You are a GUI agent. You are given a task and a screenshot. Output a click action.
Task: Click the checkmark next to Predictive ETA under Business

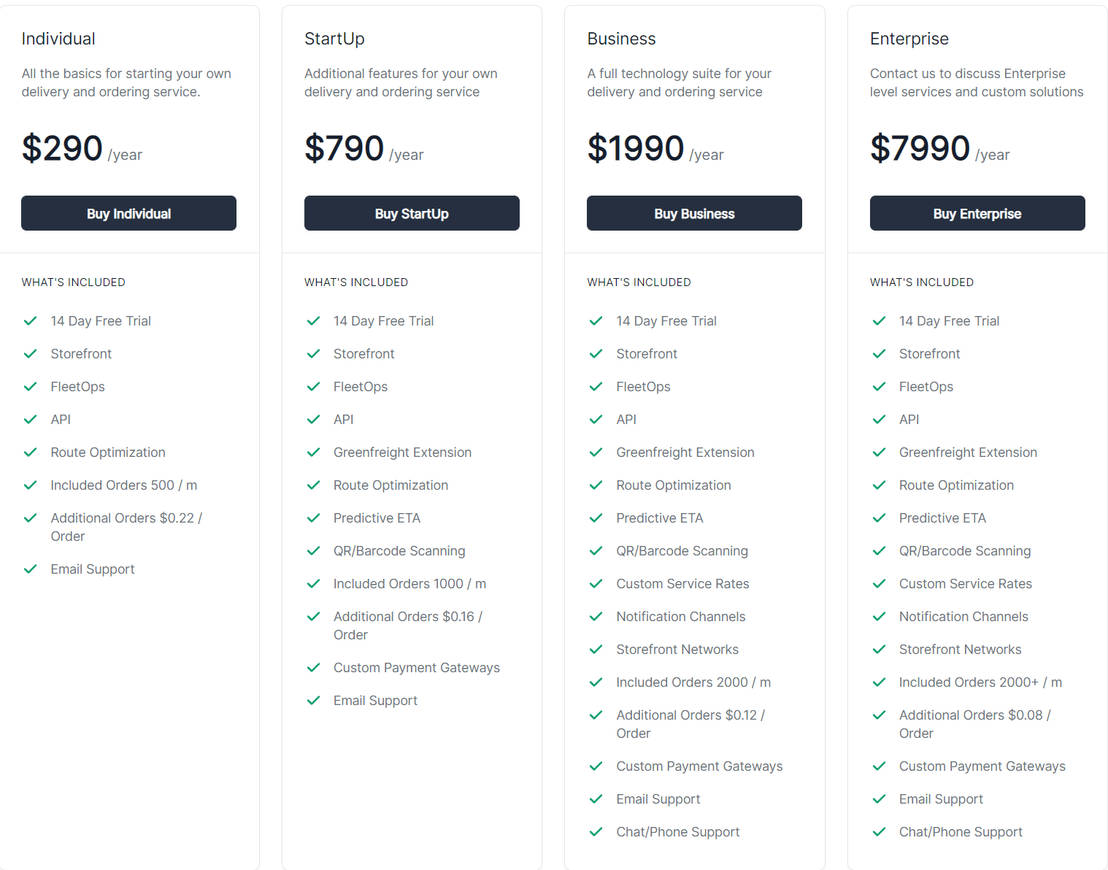tap(596, 518)
